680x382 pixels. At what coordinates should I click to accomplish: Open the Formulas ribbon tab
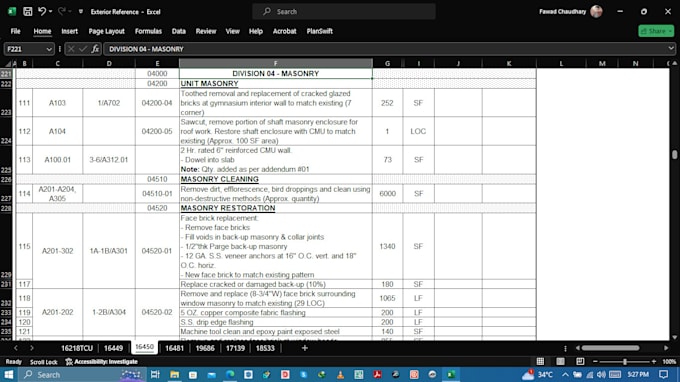pyautogui.click(x=148, y=31)
